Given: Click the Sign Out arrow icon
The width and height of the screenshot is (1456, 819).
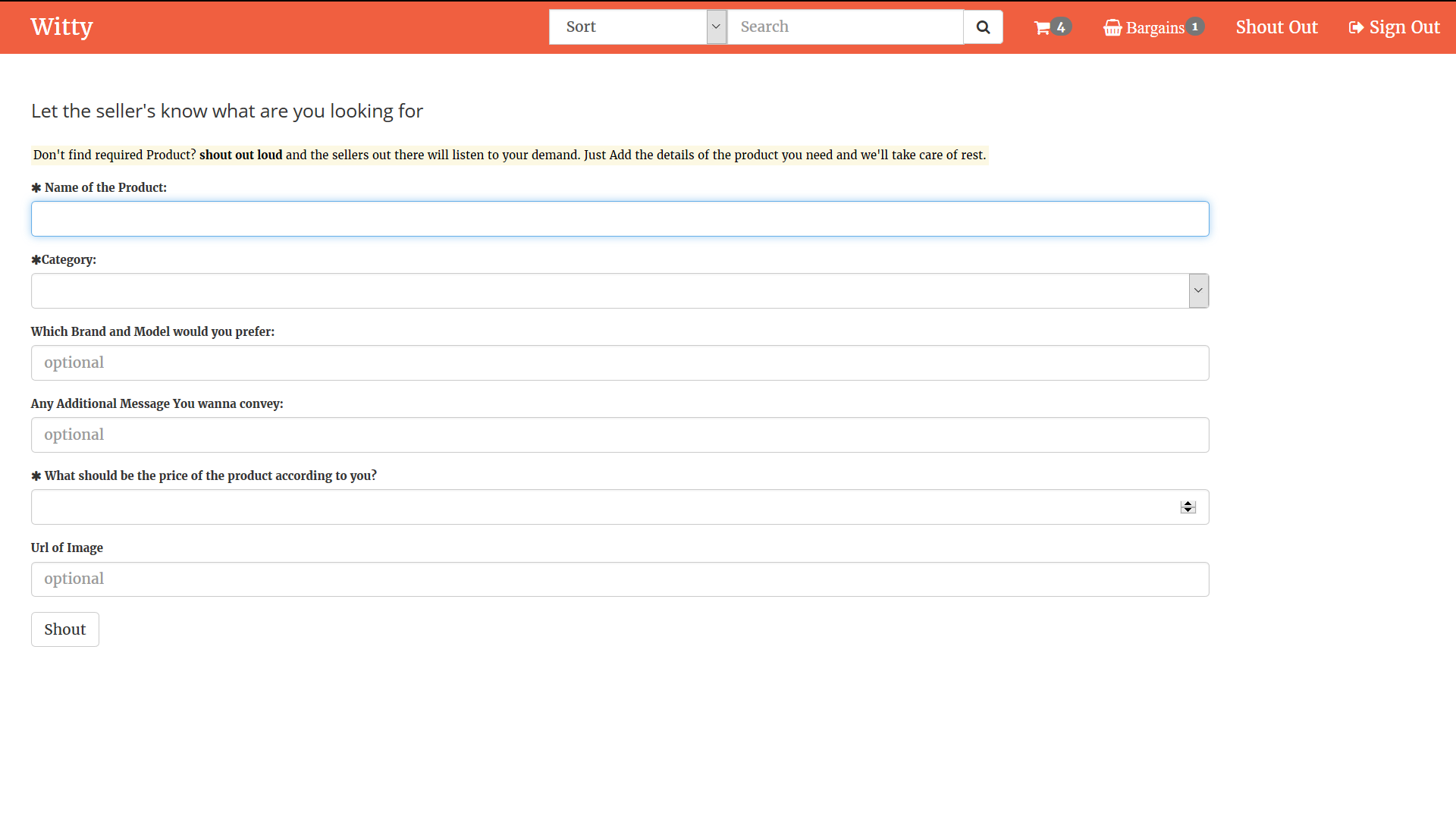Looking at the screenshot, I should (1356, 28).
